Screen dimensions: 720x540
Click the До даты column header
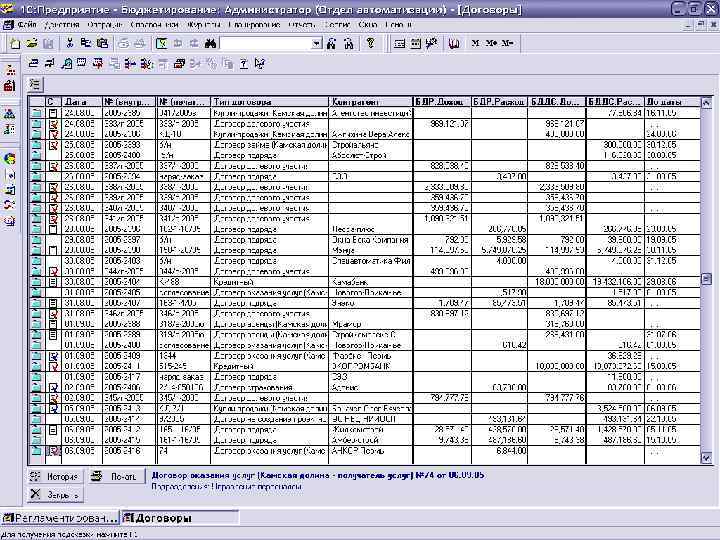672,101
